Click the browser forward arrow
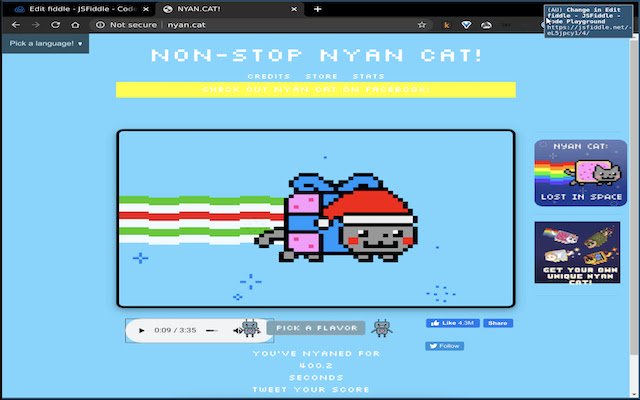 tap(36, 25)
